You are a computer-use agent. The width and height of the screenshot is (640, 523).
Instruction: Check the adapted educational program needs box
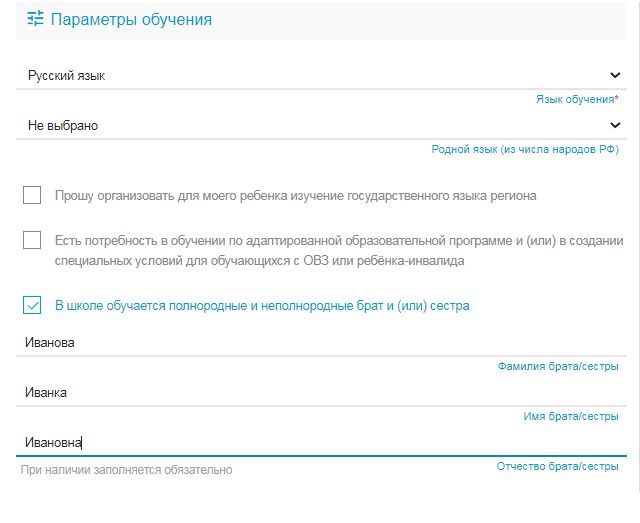point(32,240)
